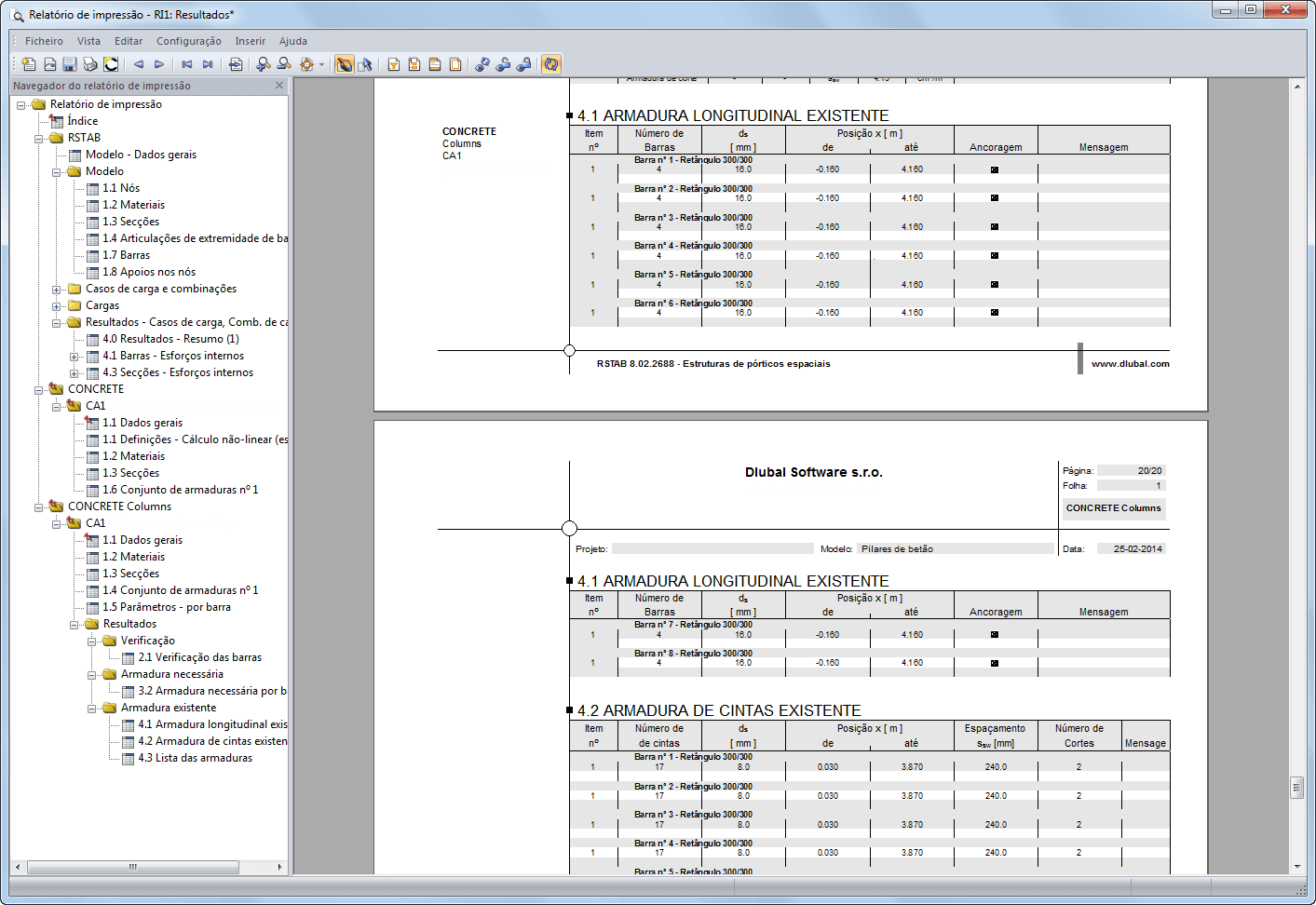This screenshot has height=905, width=1316.
Task: Select 1.7 Barras tree item
Action: click(x=126, y=255)
